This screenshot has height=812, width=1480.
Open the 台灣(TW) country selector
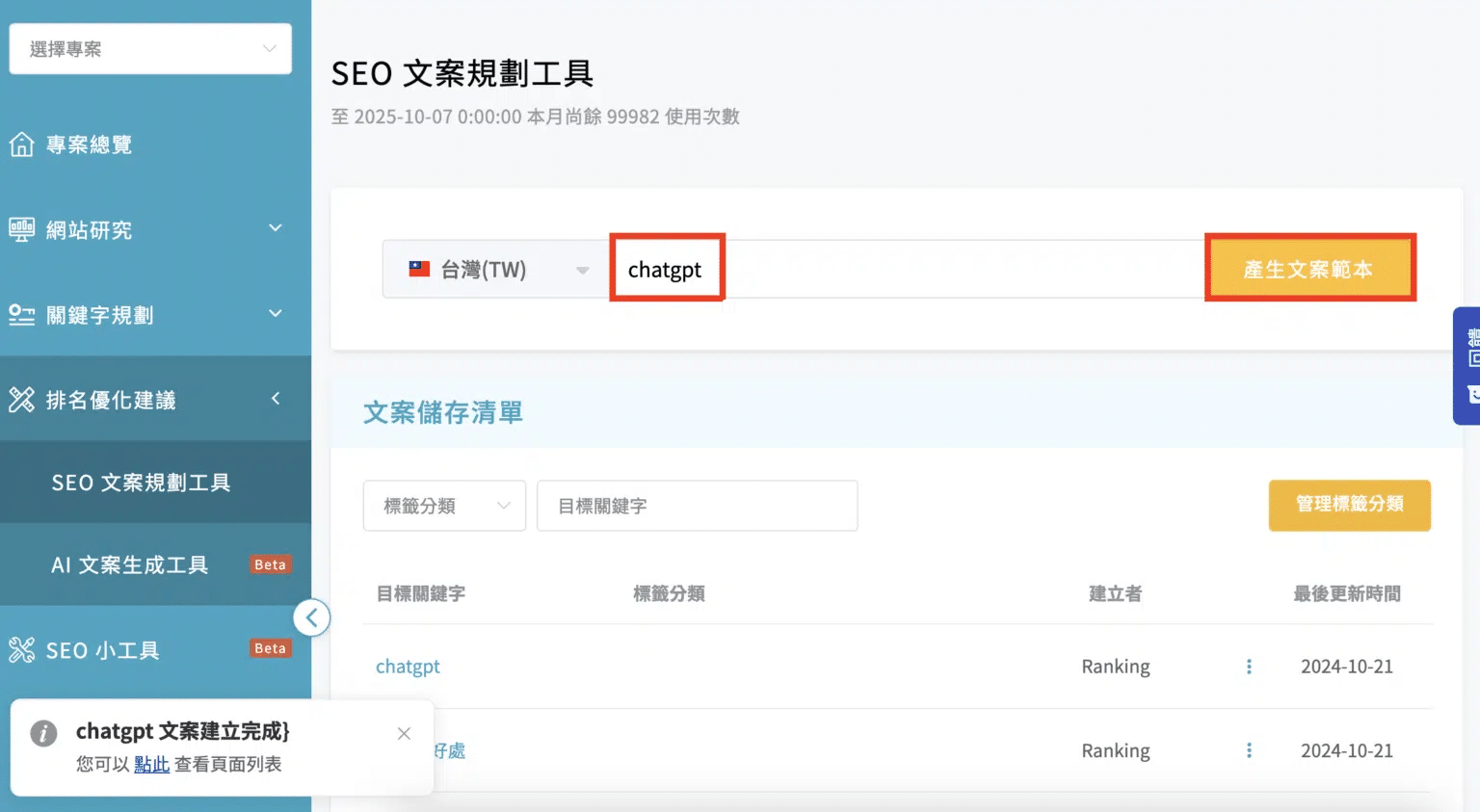495,270
